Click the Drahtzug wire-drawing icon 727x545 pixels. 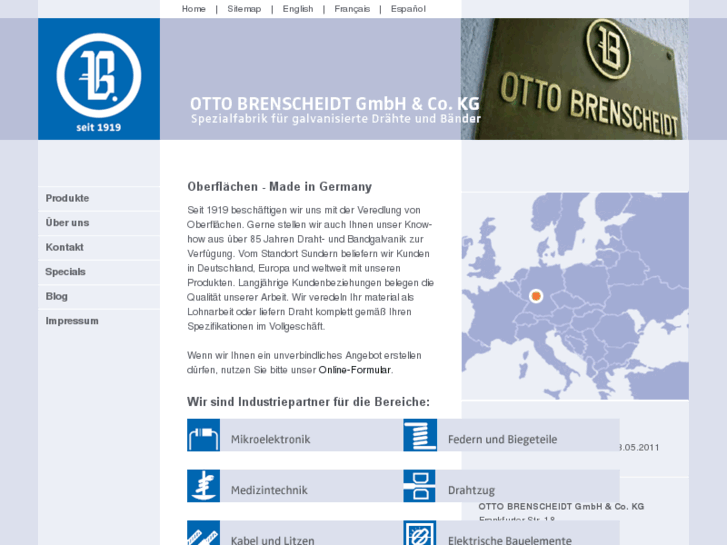pyautogui.click(x=420, y=486)
